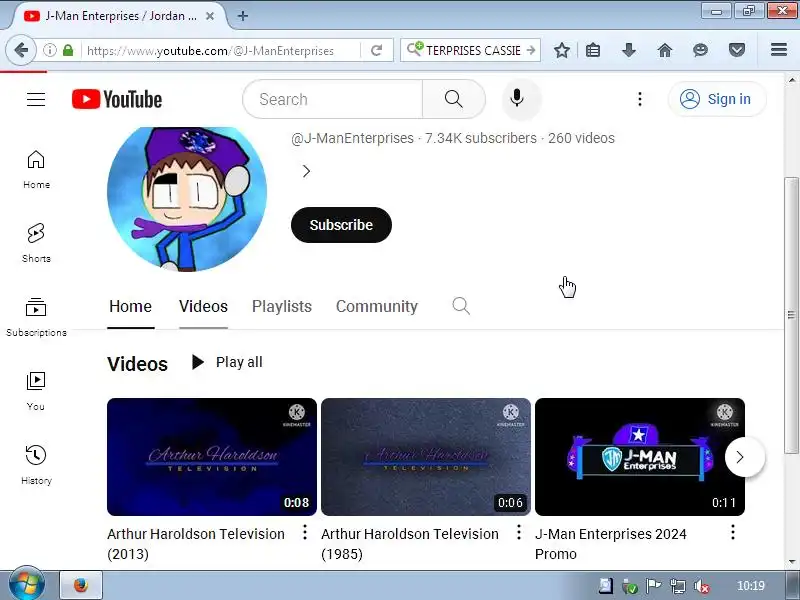Open Subscriptions in the sidebar
This screenshot has height=600, width=800.
pos(36,317)
